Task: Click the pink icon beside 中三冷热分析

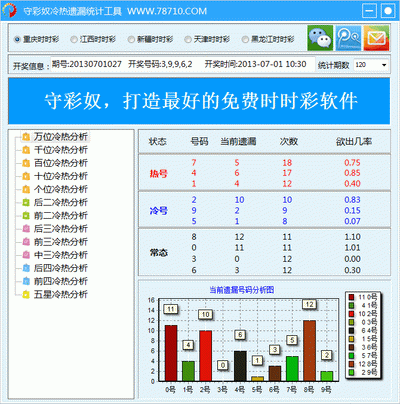Action: pos(26,255)
